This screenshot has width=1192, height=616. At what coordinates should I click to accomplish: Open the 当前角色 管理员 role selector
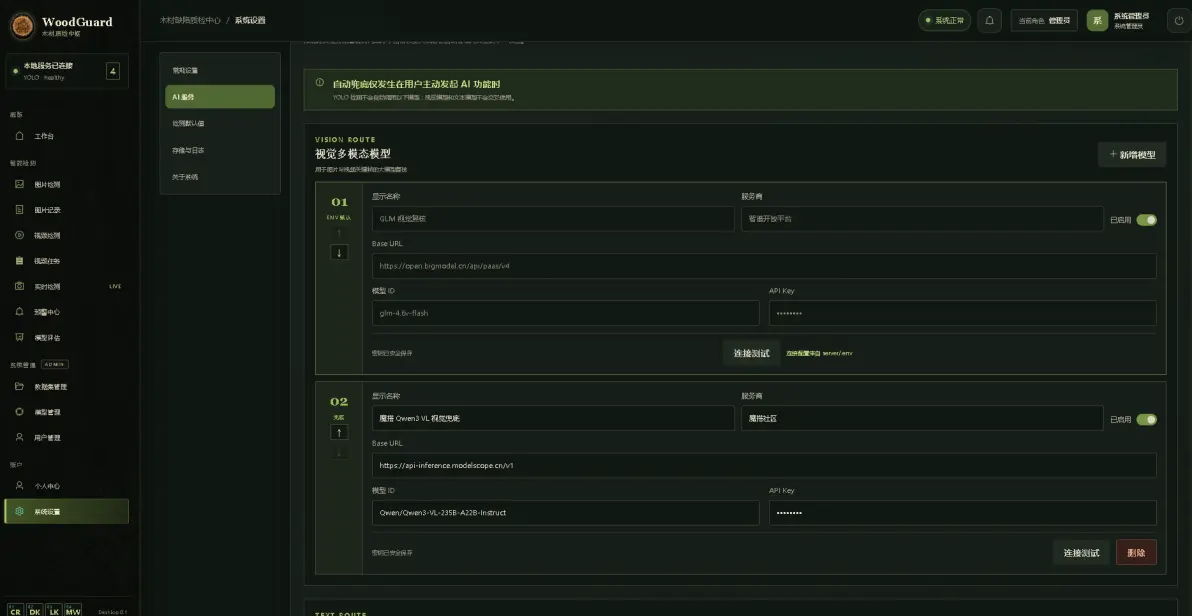1044,21
